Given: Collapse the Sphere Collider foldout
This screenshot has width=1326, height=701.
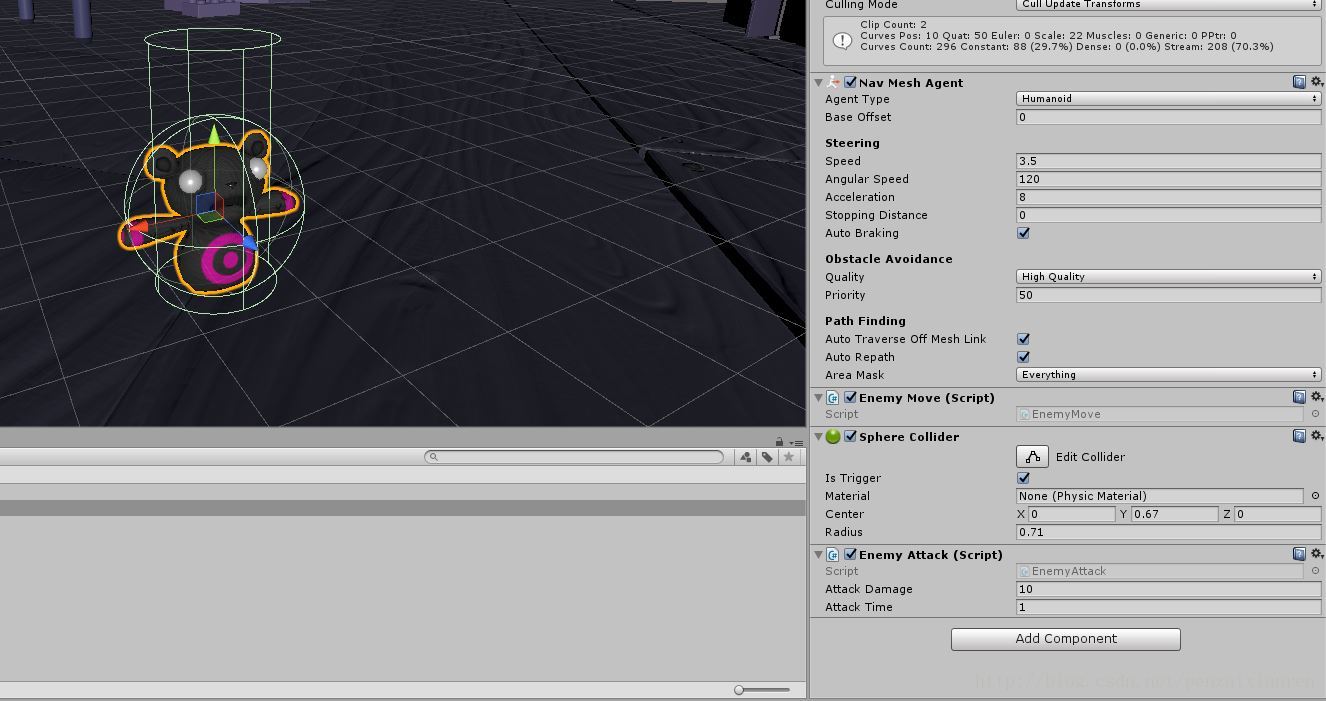Looking at the screenshot, I should (x=818, y=436).
